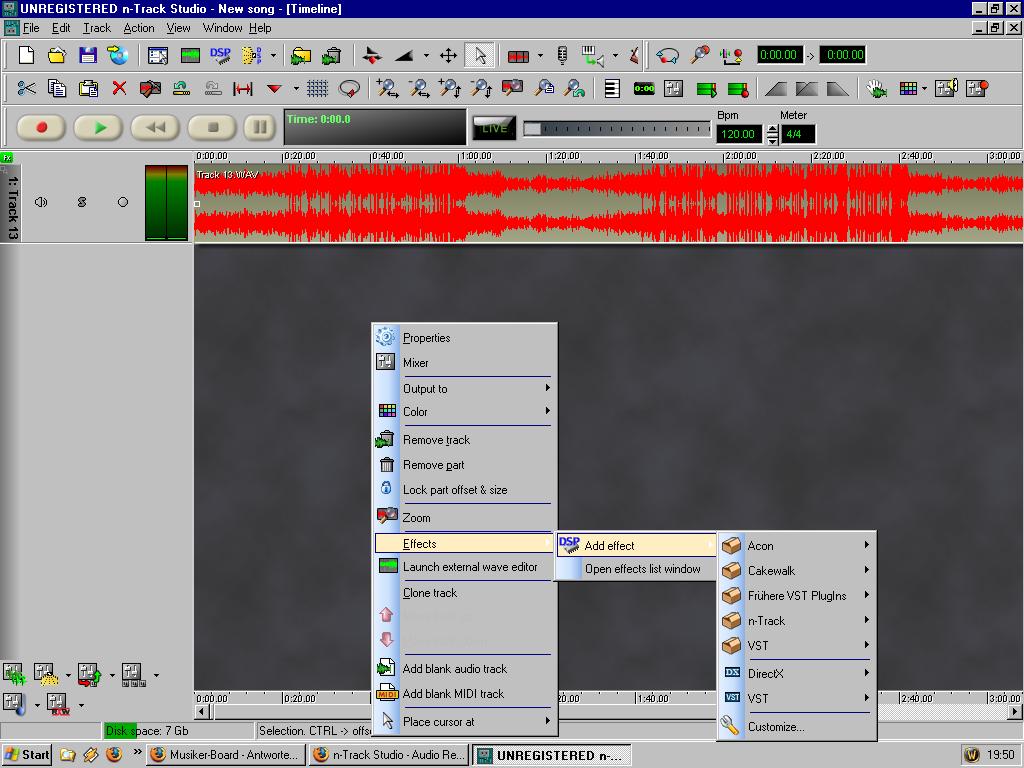Screen dimensions: 1024x768
Task: Click the Track 13 level meter
Action: [167, 202]
